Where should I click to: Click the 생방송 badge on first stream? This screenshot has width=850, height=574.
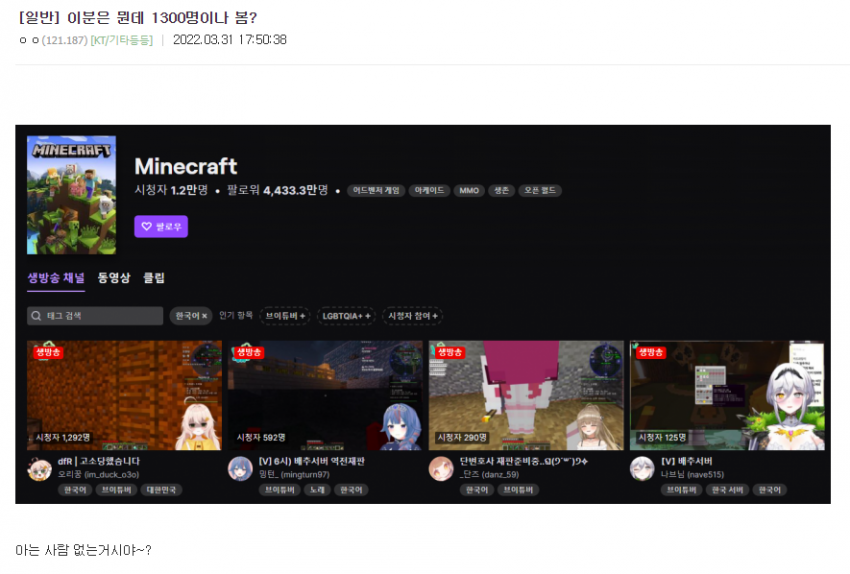(x=48, y=352)
